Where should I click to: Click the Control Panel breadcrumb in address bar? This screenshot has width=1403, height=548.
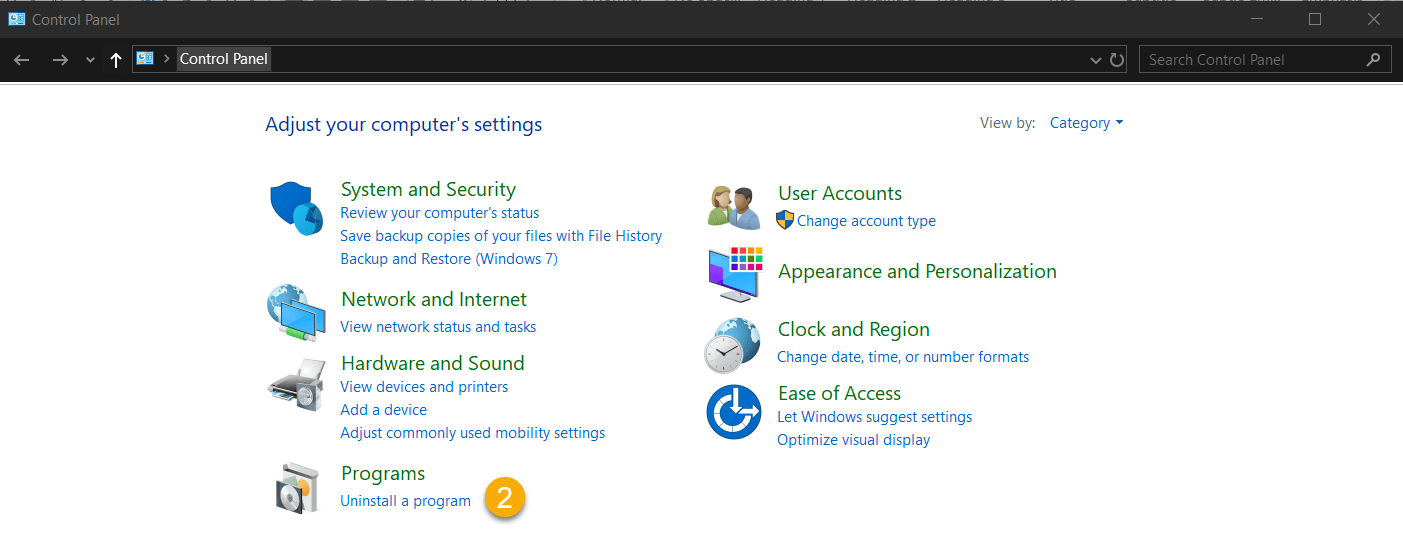tap(224, 59)
